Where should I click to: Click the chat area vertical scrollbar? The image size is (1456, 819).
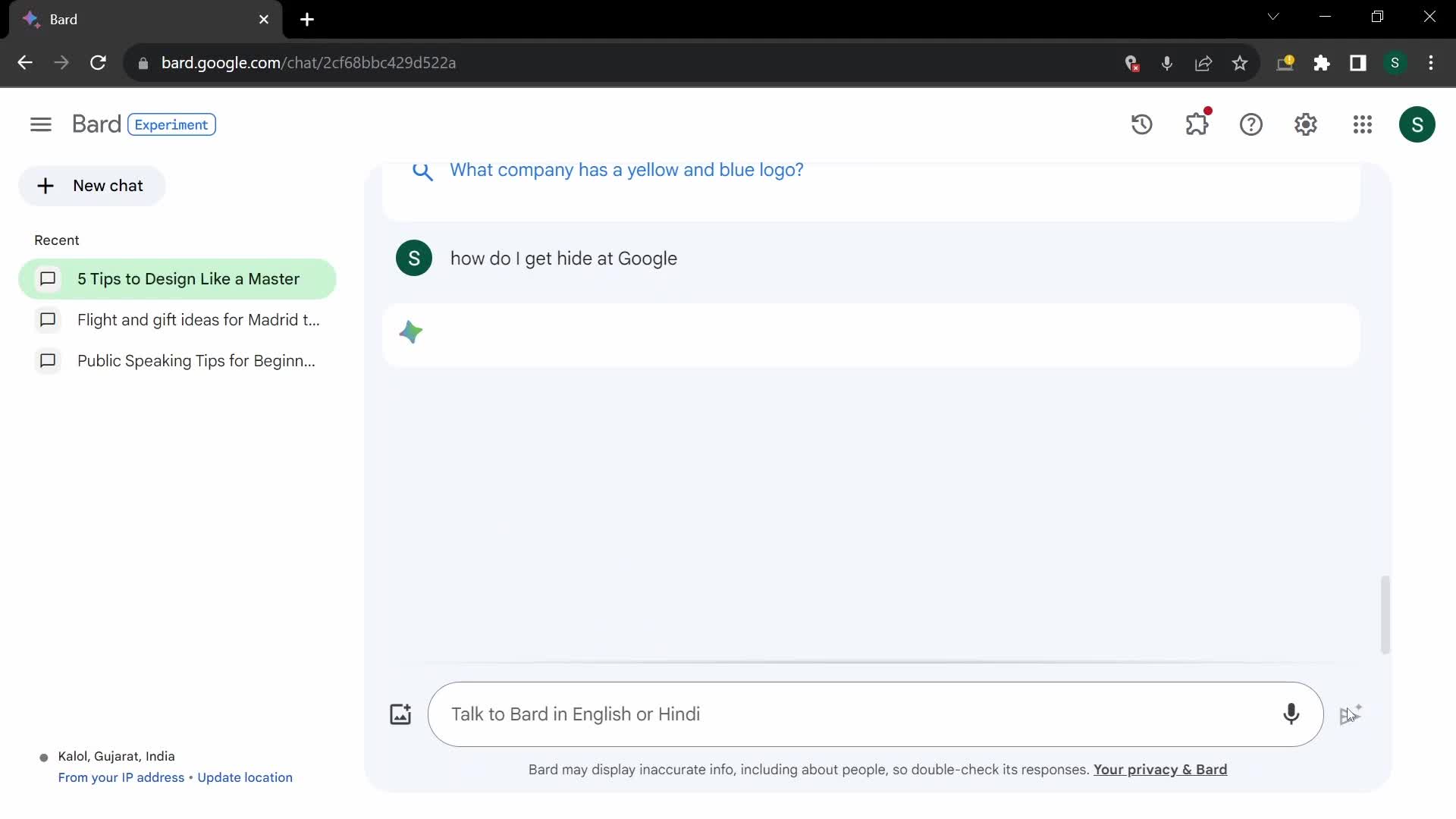[1385, 614]
